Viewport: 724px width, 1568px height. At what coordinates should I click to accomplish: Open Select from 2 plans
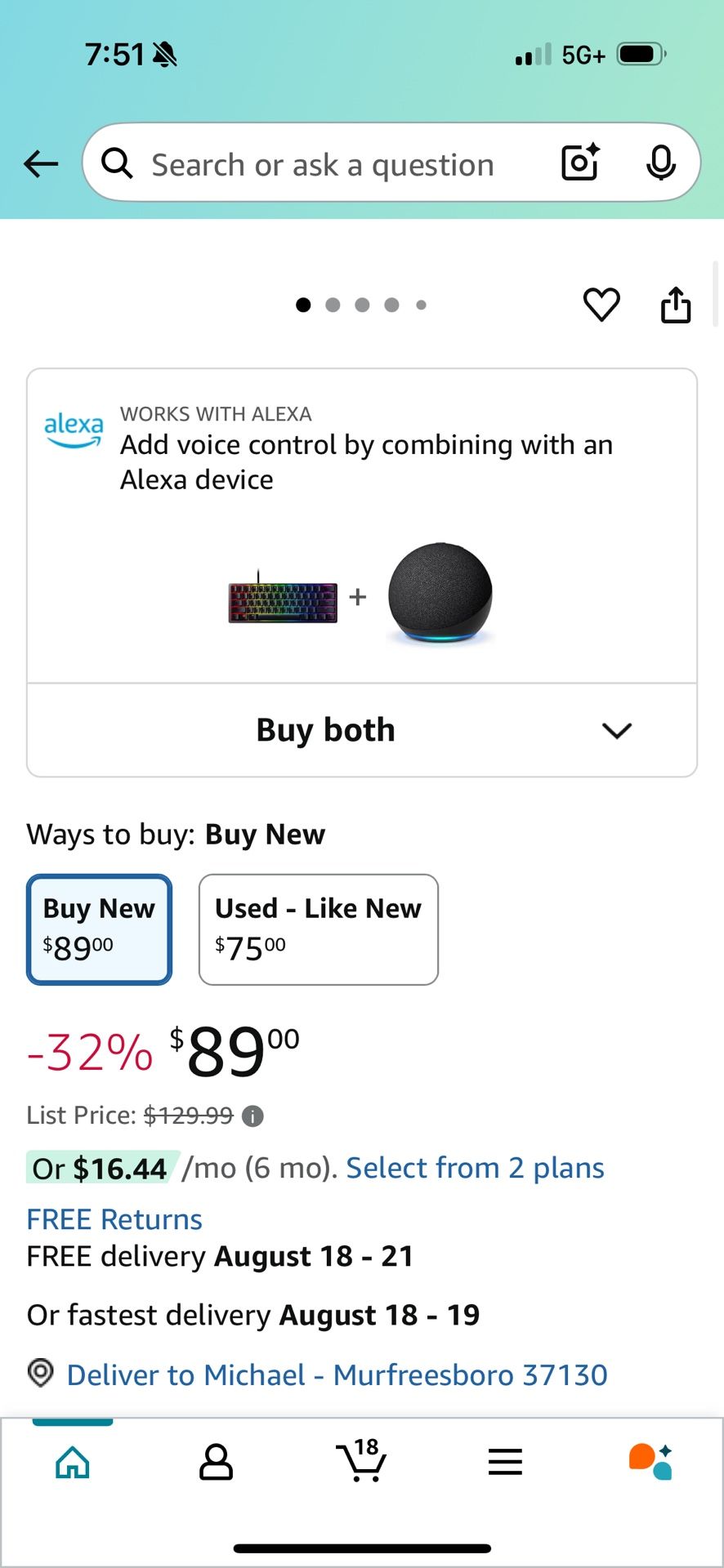475,1168
